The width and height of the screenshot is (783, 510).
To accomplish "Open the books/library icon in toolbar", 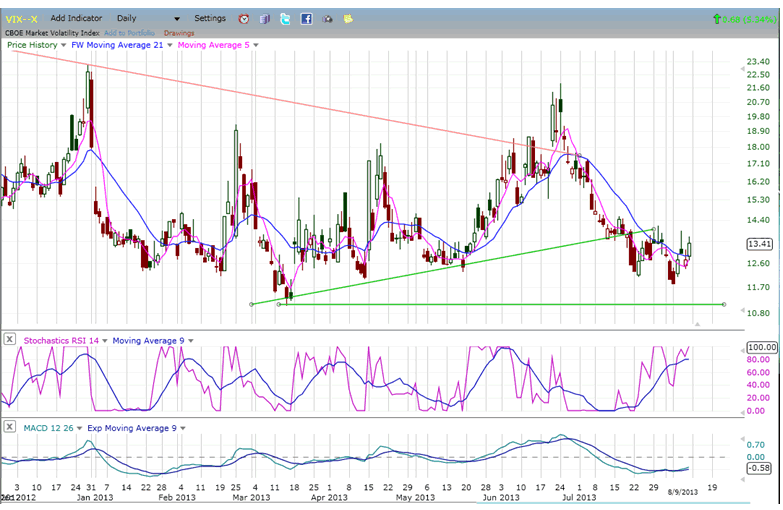I will tap(265, 19).
